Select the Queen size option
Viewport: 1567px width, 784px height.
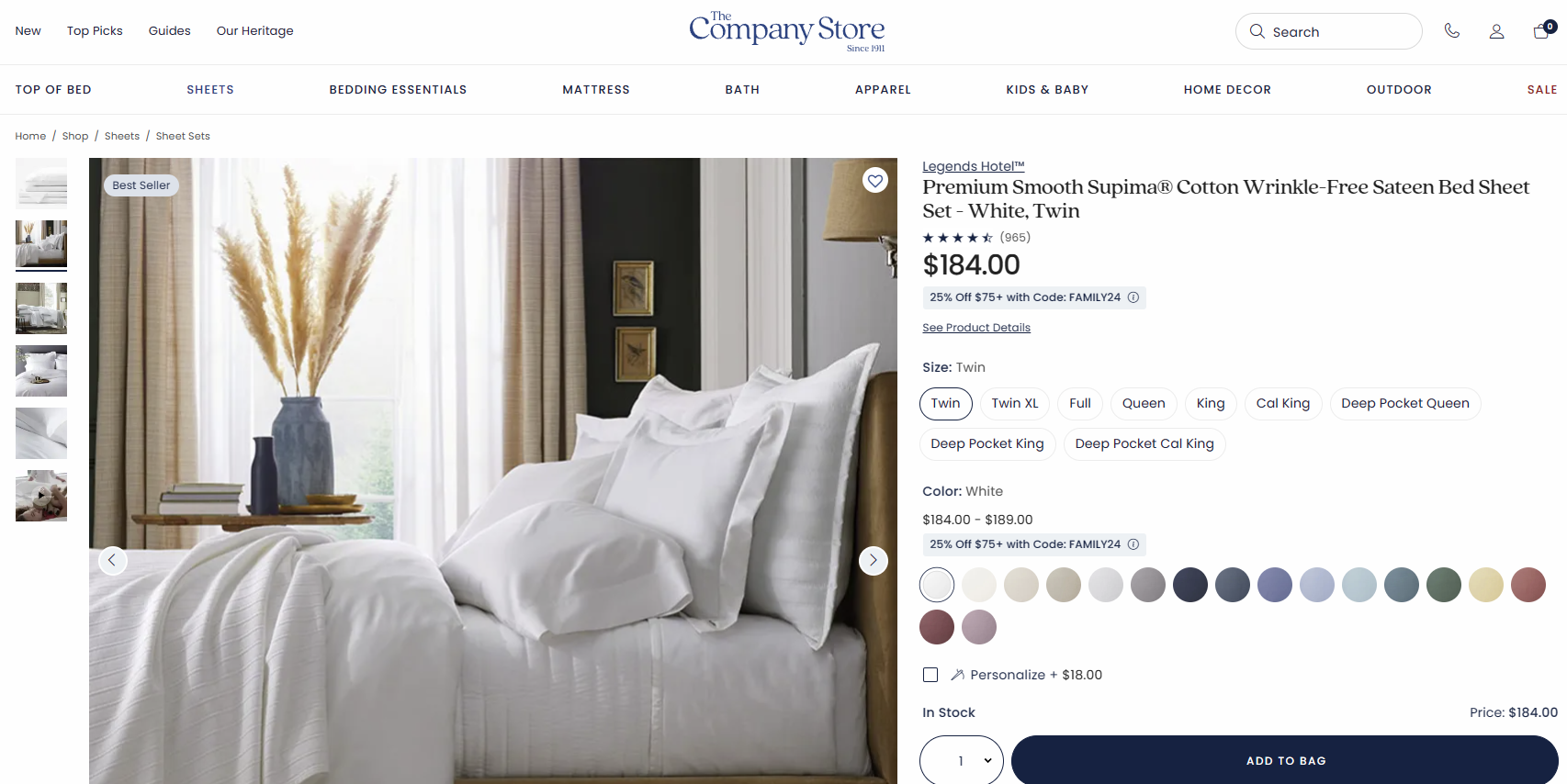coord(1144,404)
